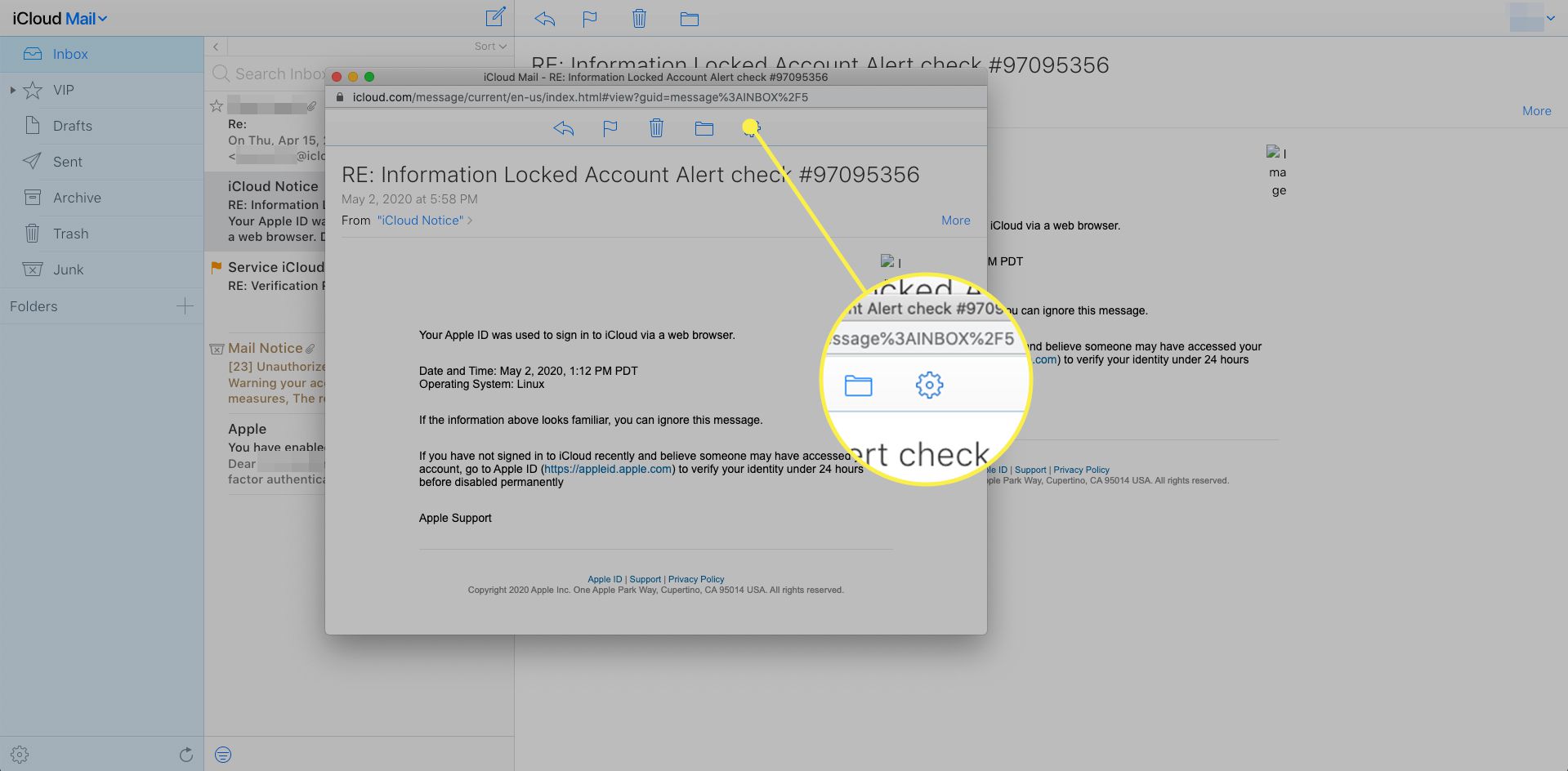Click the Reply arrow in the popup window

(564, 128)
